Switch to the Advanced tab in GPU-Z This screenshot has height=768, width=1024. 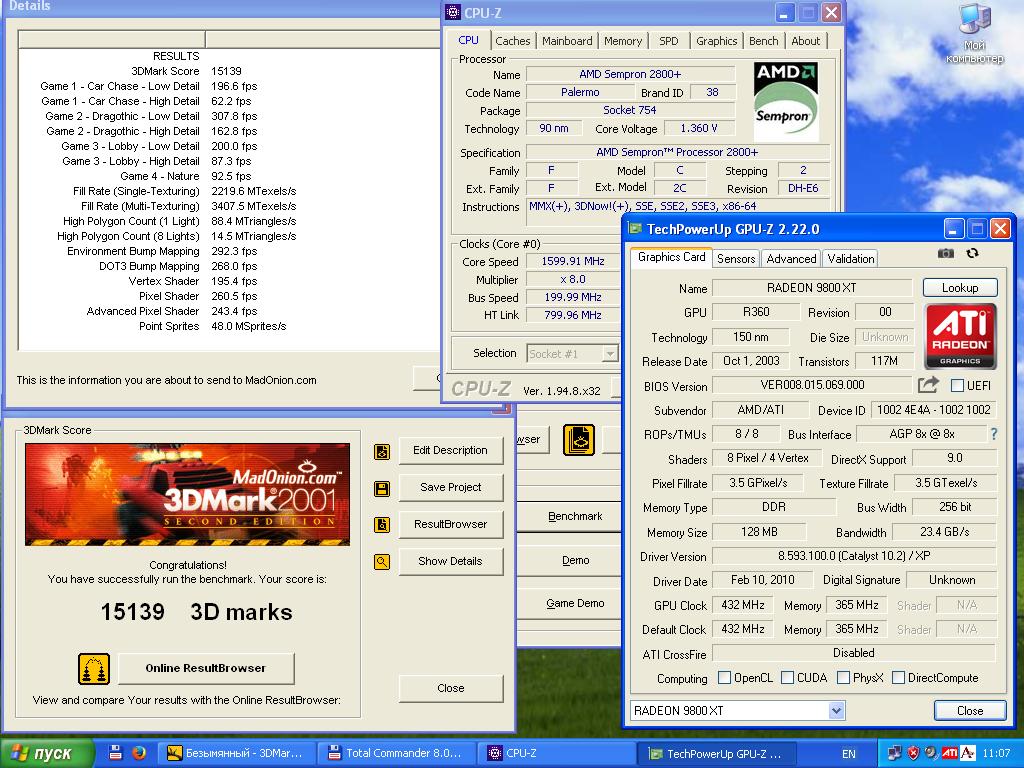point(791,259)
